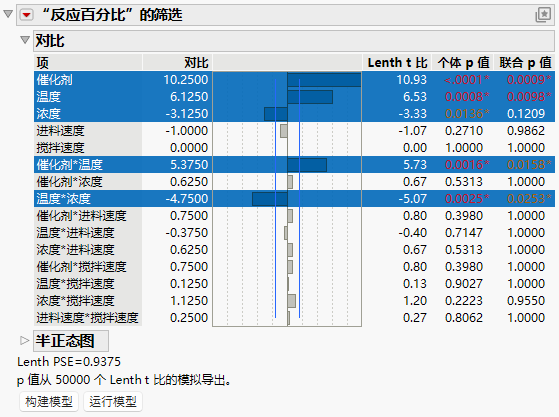559x417 pixels.
Task: Click the 构建模型 button
Action: point(49,401)
